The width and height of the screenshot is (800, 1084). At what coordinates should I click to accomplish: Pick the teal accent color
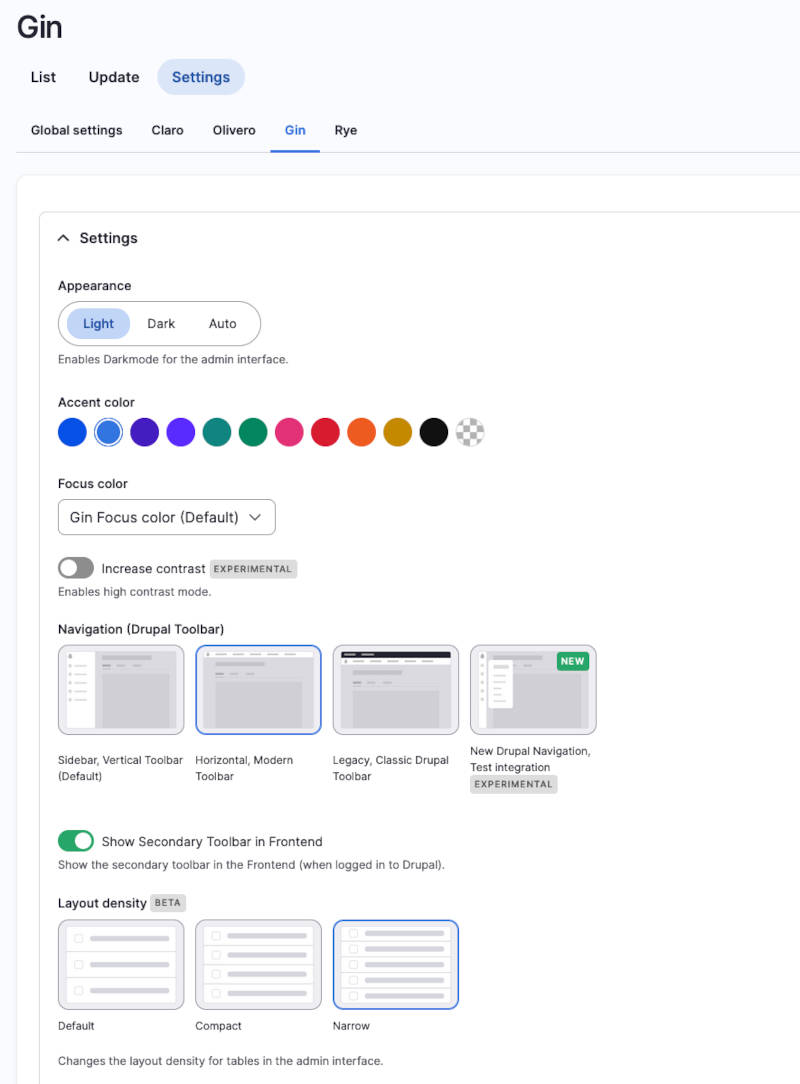[x=217, y=432]
